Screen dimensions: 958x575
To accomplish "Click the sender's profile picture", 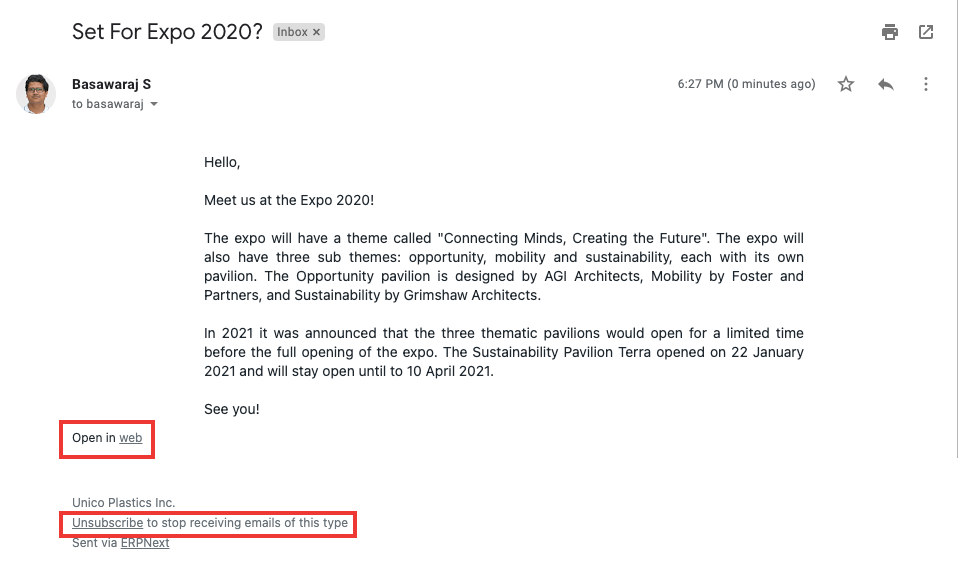I will coord(36,94).
